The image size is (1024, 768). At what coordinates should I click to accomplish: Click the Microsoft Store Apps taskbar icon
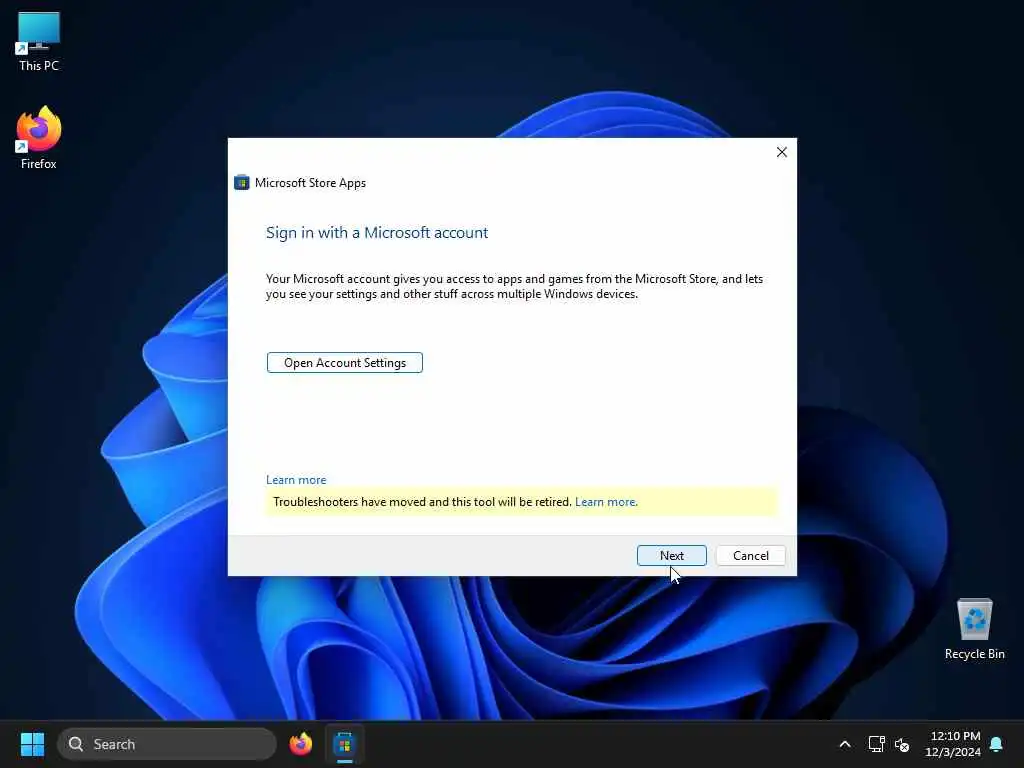pyautogui.click(x=344, y=744)
